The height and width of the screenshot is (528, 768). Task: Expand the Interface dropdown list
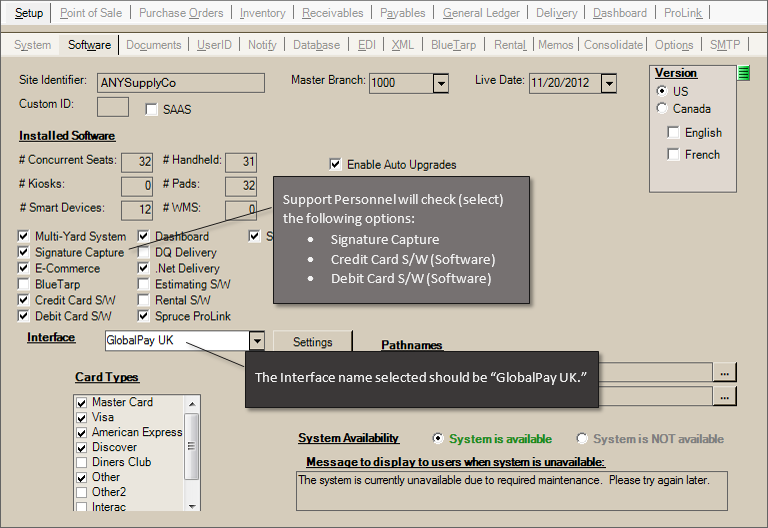(x=257, y=340)
